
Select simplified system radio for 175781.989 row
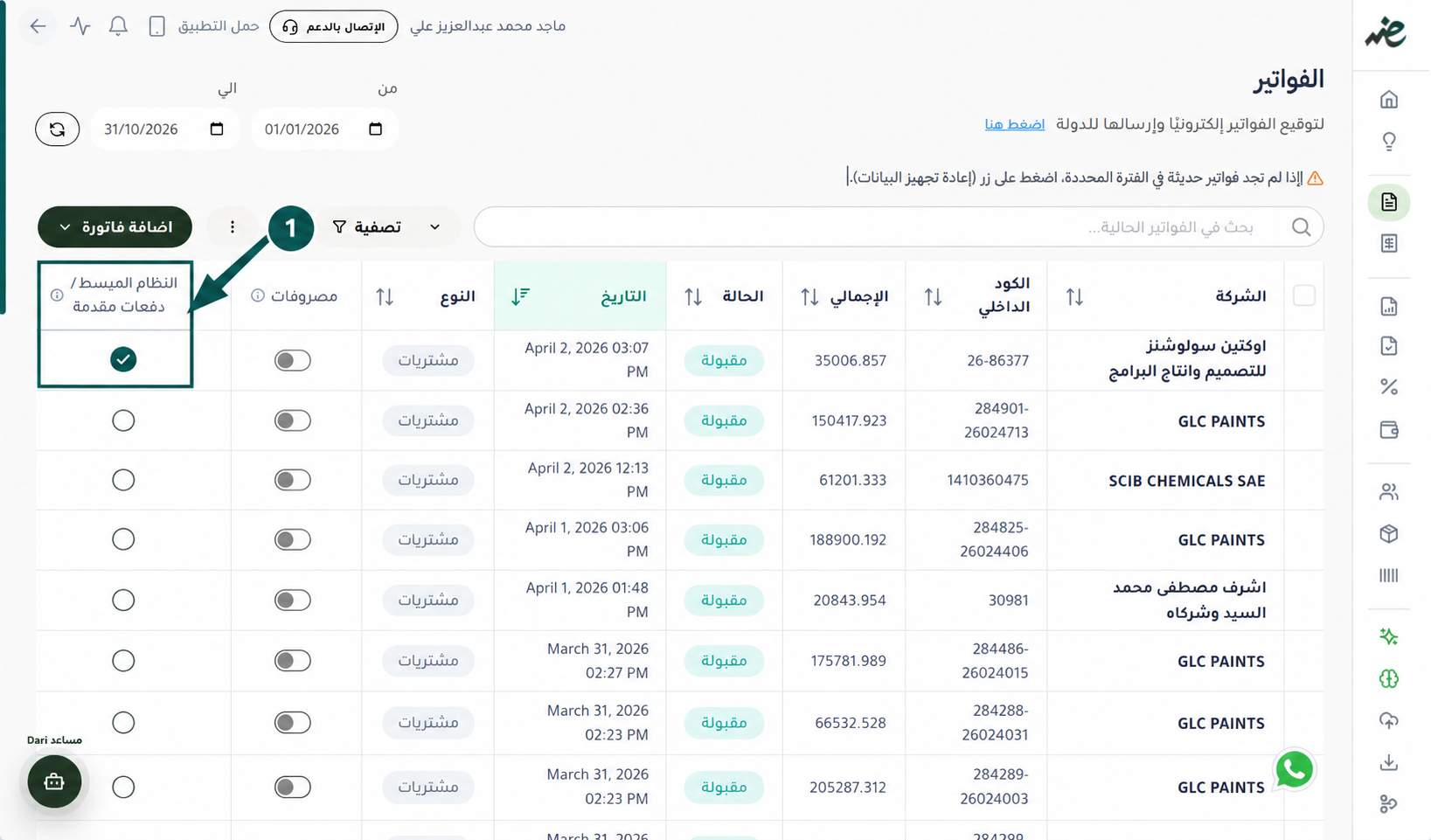click(123, 661)
